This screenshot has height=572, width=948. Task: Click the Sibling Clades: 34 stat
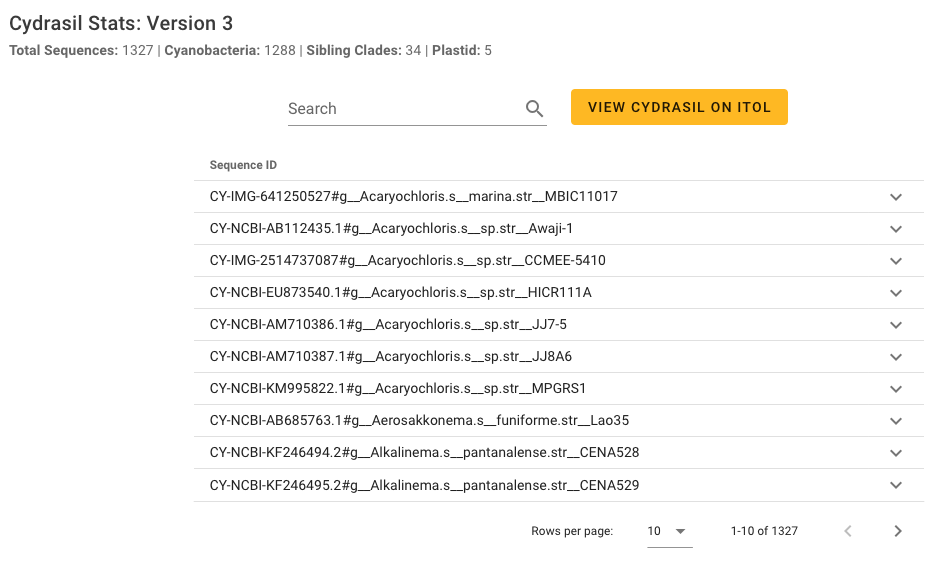(363, 50)
